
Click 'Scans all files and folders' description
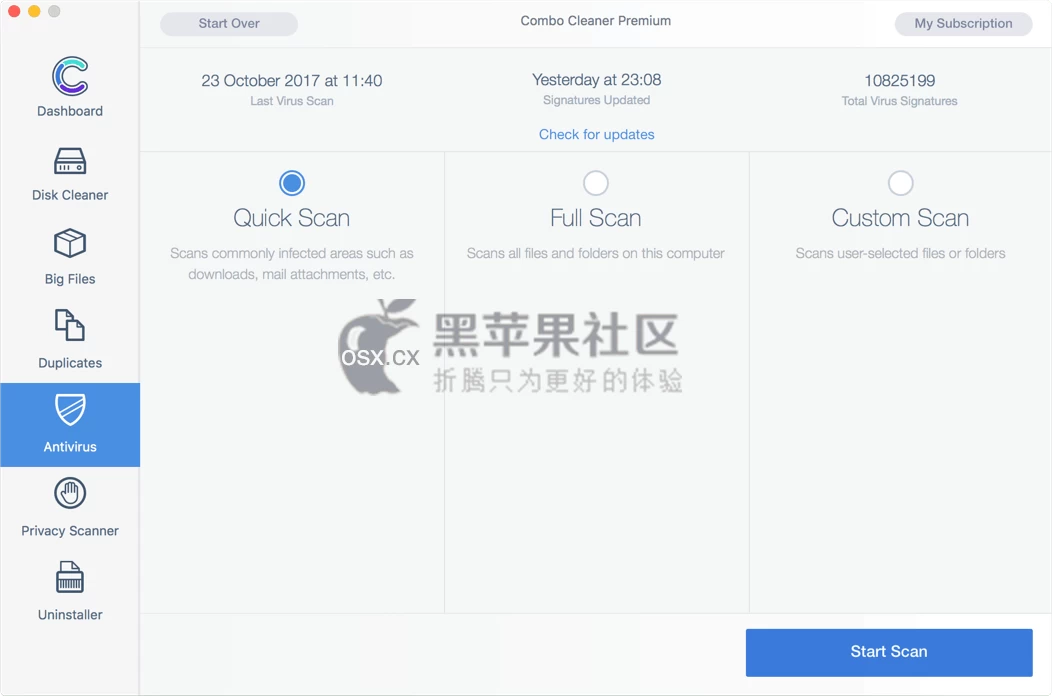(596, 254)
